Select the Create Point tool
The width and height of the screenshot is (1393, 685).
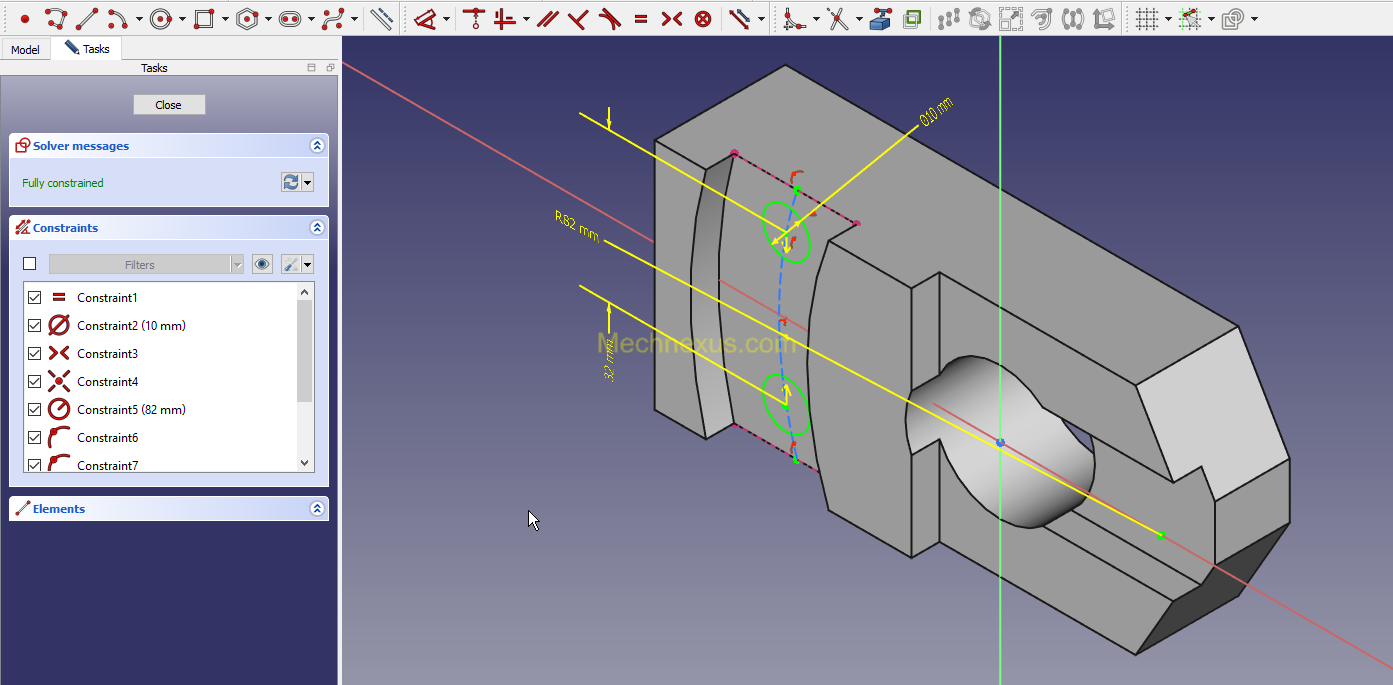25,18
